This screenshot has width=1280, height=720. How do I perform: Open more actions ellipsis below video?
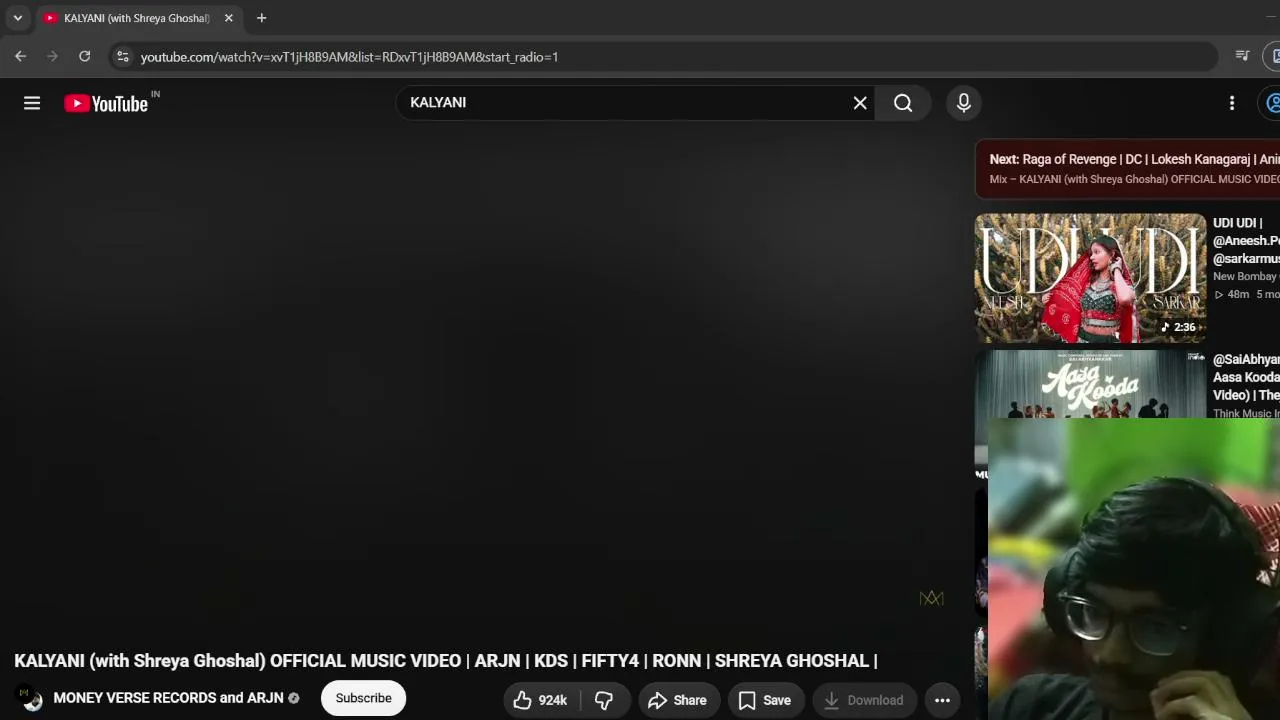click(942, 700)
